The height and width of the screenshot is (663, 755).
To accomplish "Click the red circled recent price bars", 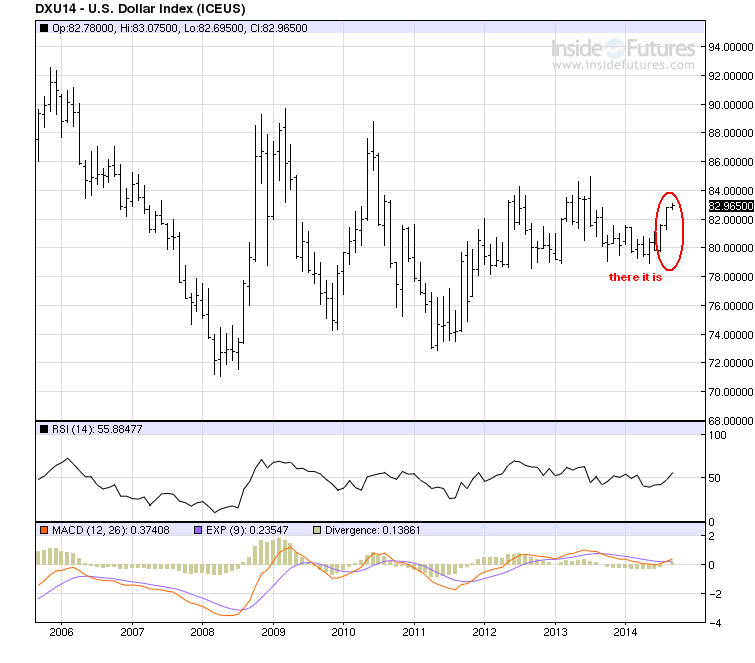I will click(669, 231).
